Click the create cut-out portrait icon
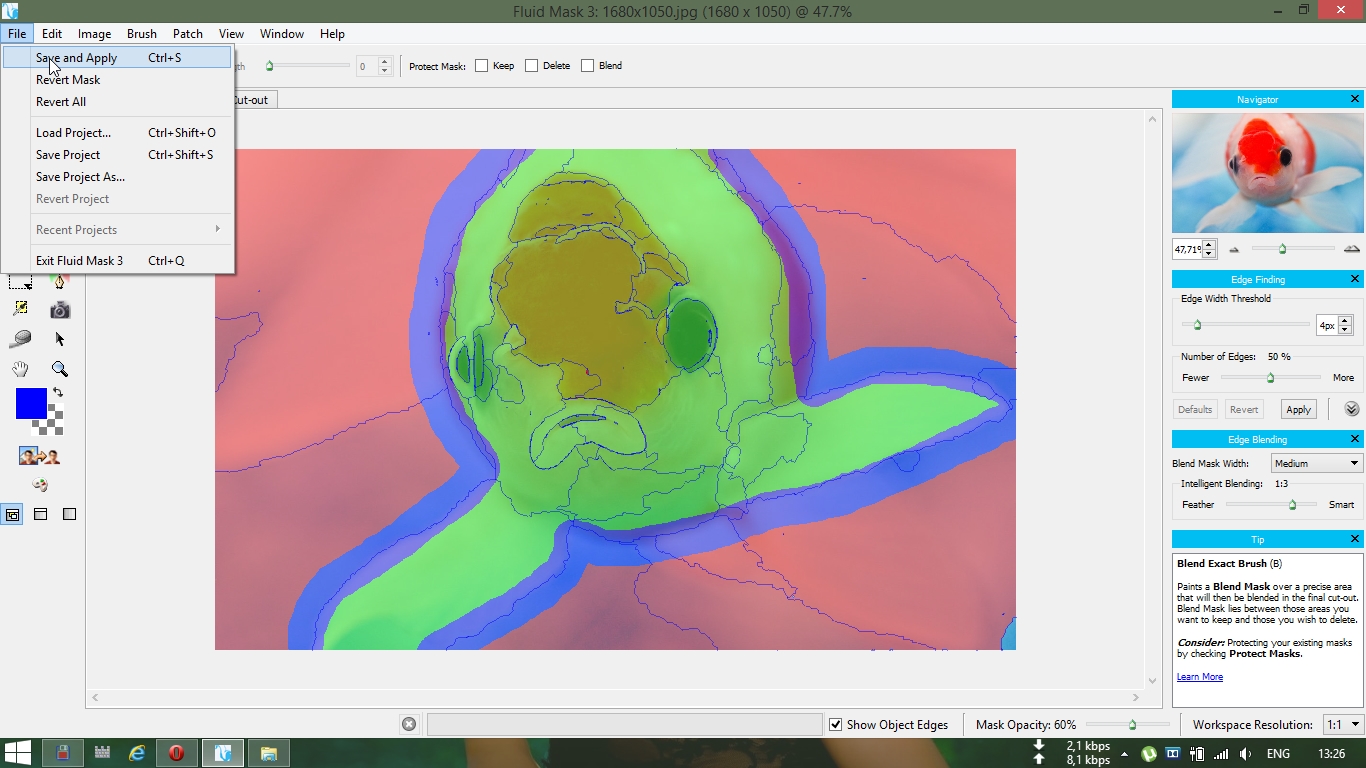 click(40, 457)
